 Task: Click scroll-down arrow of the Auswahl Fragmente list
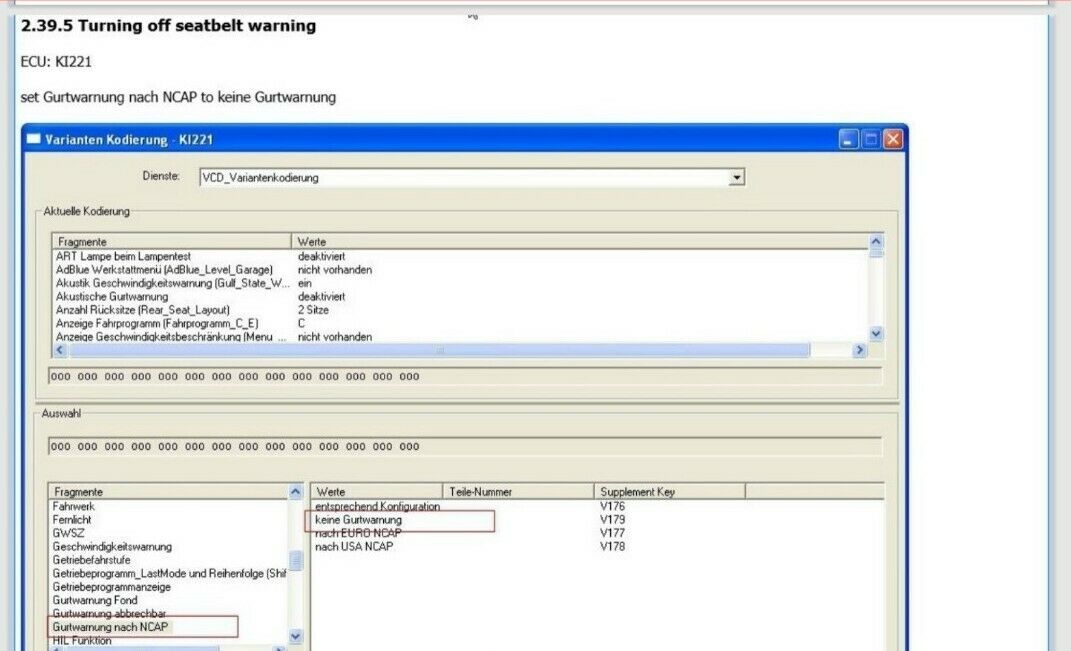click(x=295, y=636)
